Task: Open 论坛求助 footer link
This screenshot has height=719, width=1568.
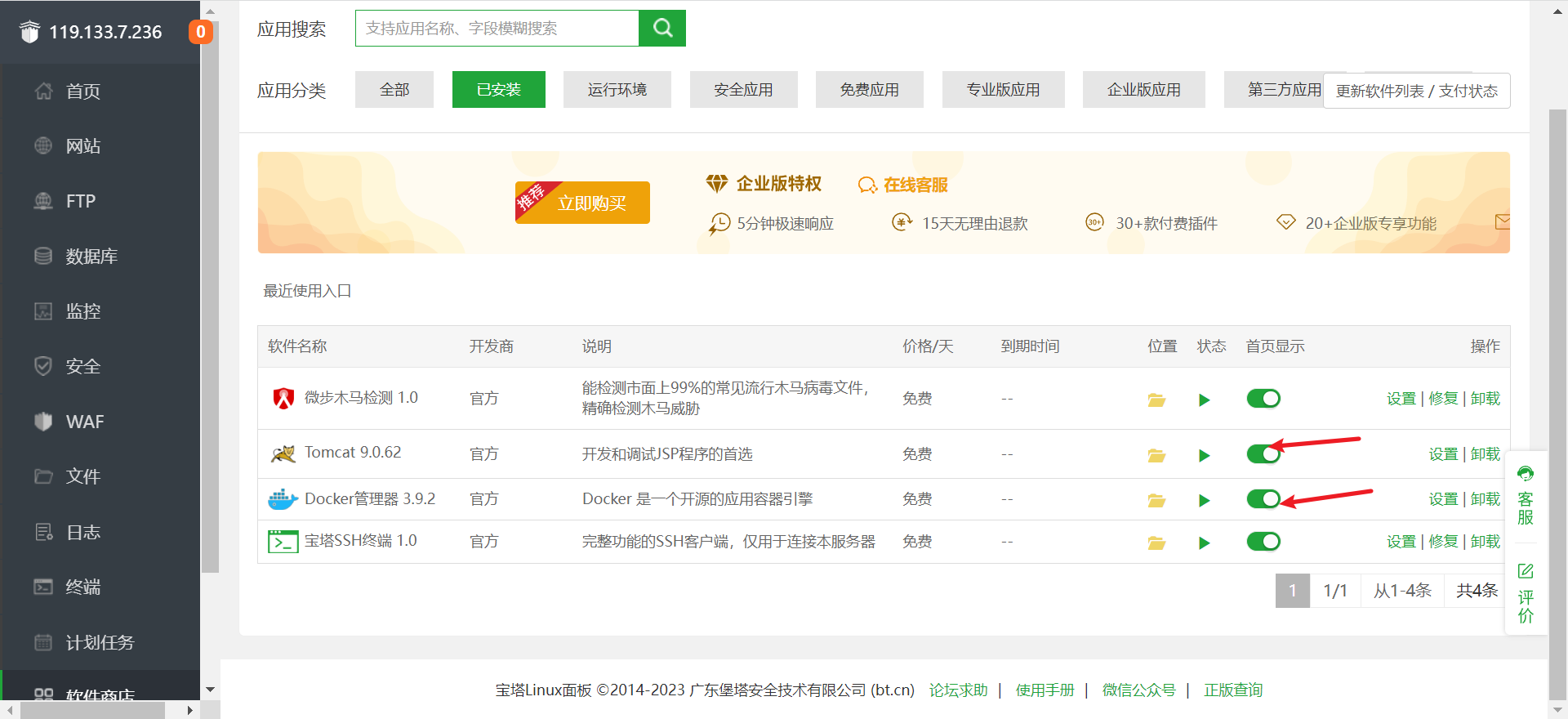Action: coord(959,690)
